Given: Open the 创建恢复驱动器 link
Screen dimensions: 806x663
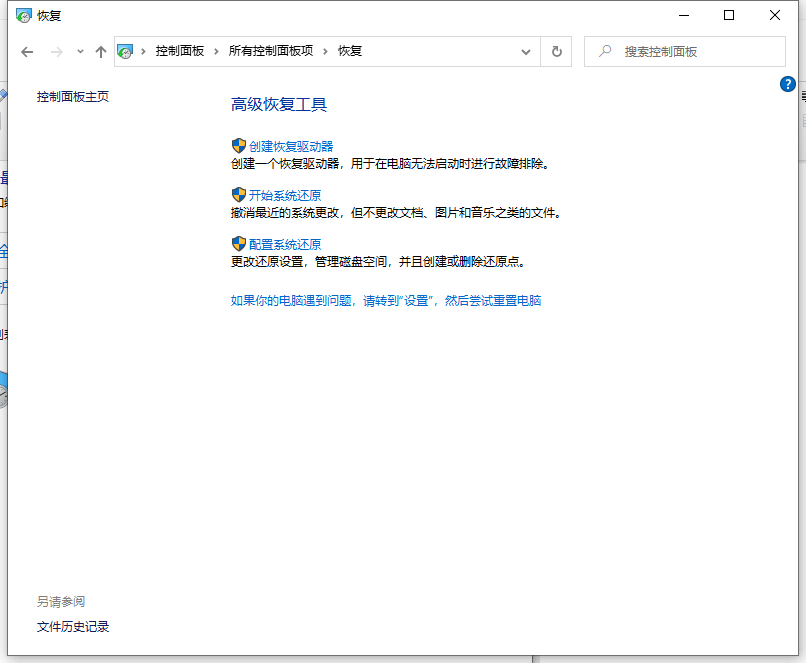Looking at the screenshot, I should 291,146.
